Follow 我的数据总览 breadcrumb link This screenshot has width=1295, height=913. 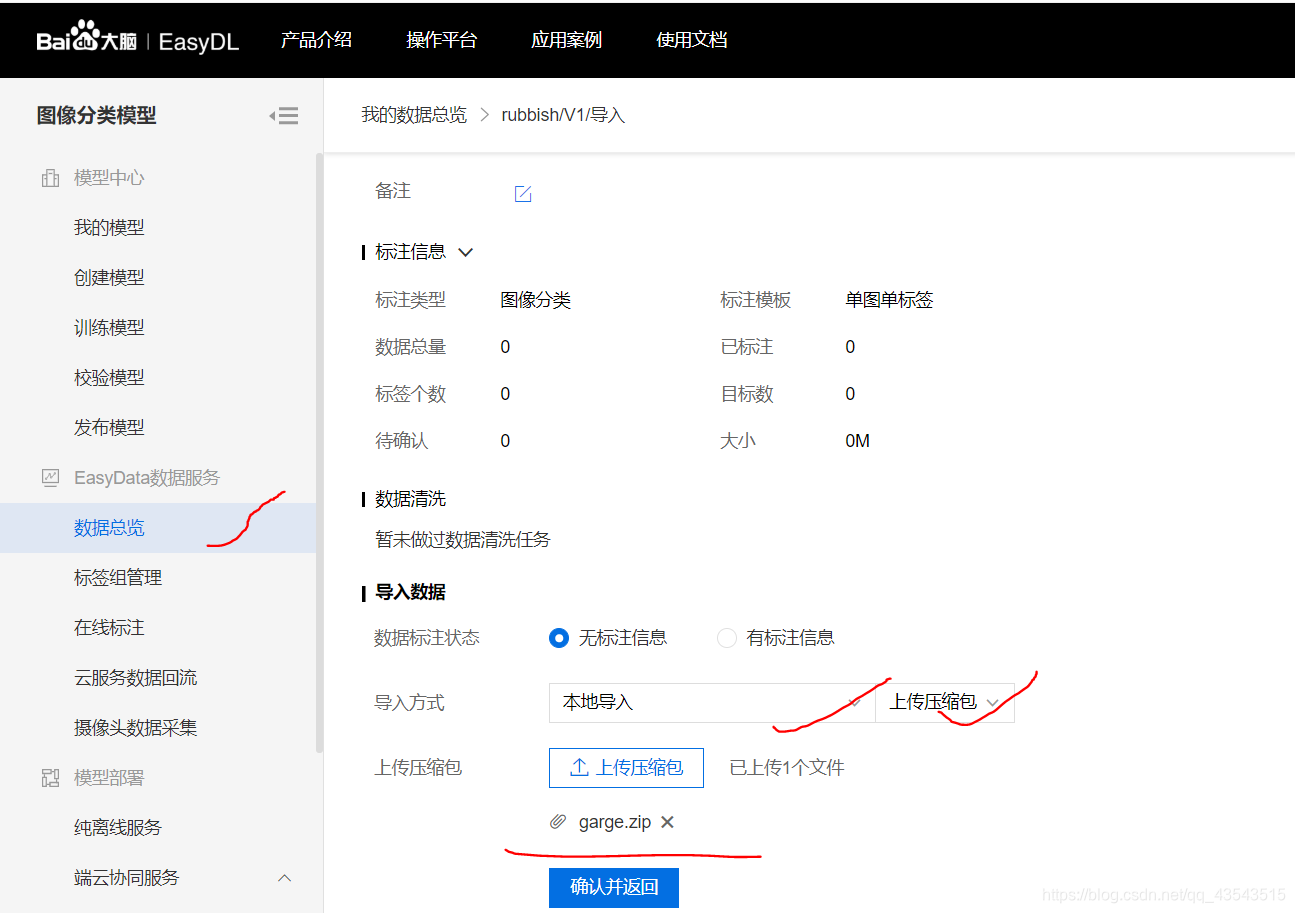click(x=414, y=115)
